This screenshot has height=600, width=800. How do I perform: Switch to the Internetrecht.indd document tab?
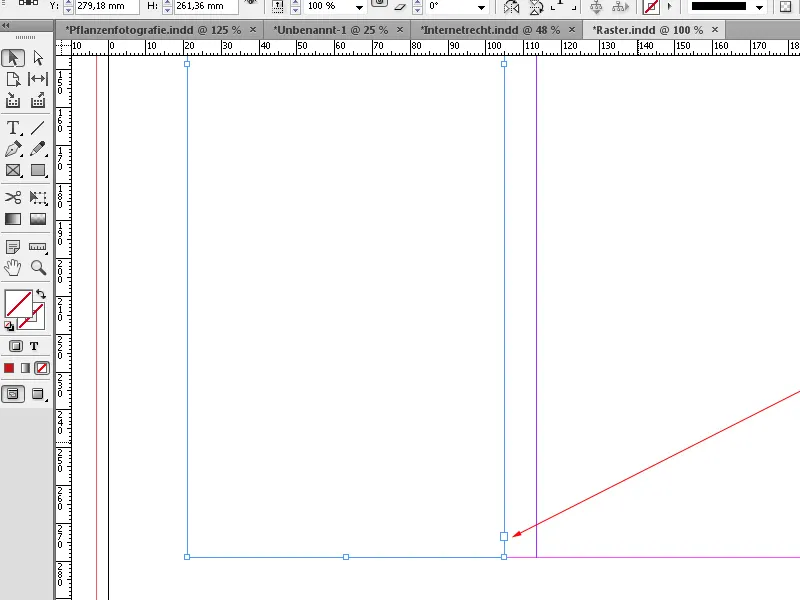pos(490,29)
